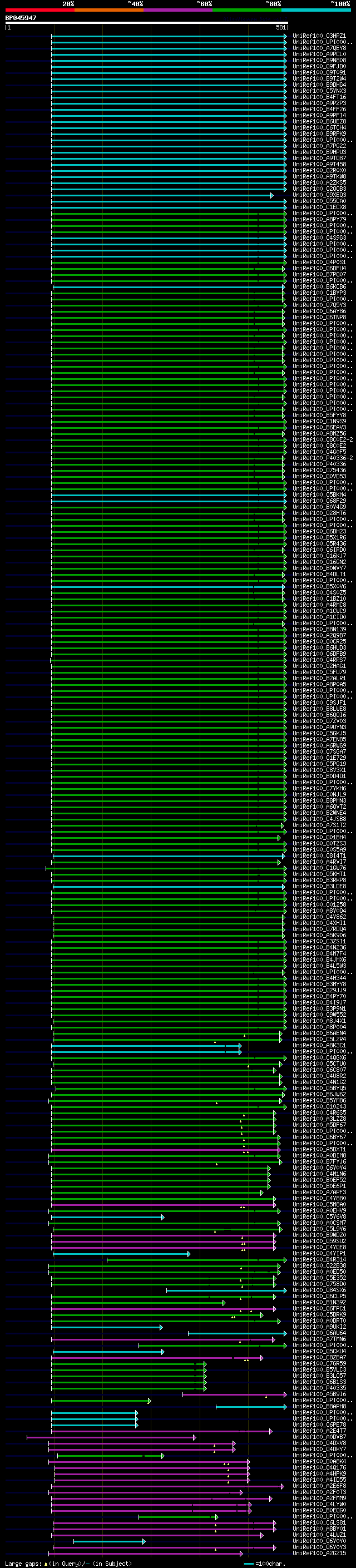Select hit label UniRef100_O01258
Viewport: 356px width, 1568px height.
[x=319, y=904]
